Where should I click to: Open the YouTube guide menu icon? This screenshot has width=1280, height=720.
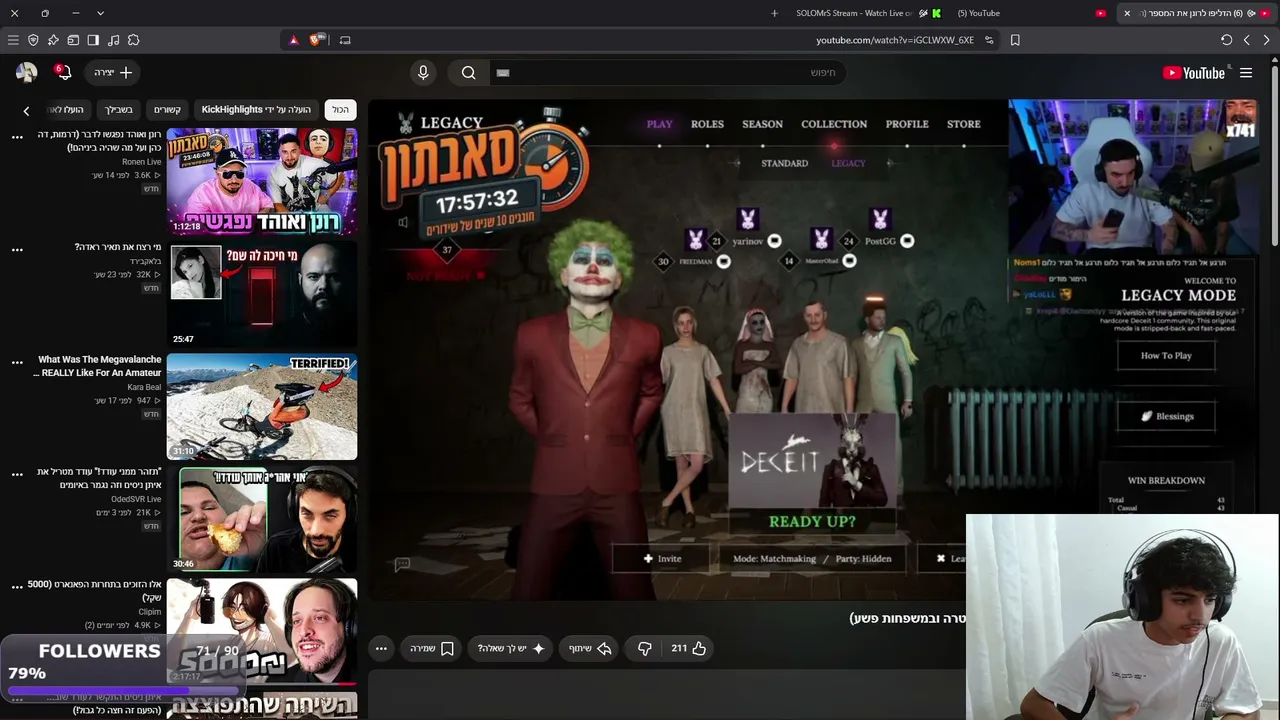1246,73
